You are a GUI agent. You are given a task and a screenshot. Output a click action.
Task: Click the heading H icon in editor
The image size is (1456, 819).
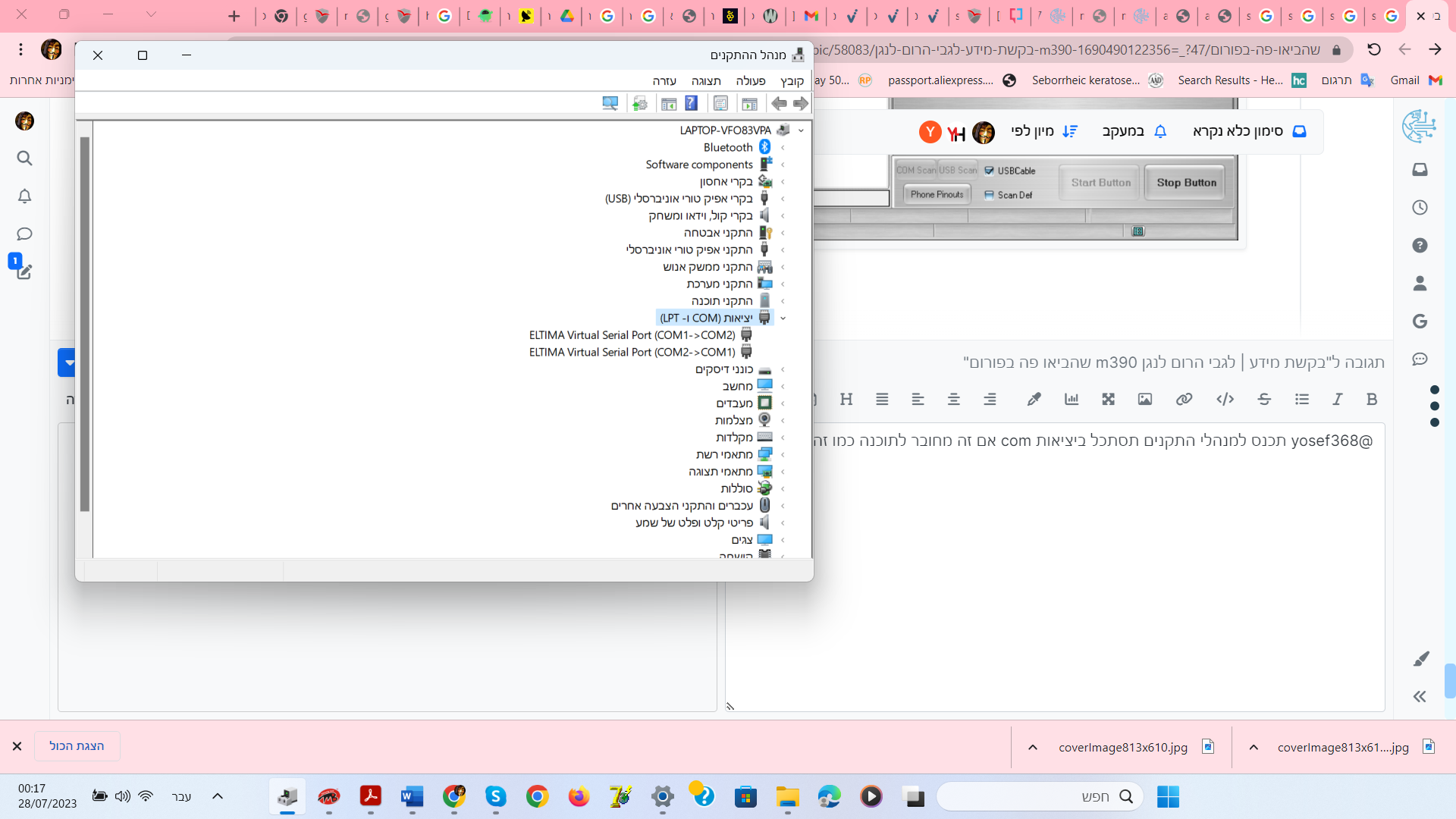(x=846, y=400)
